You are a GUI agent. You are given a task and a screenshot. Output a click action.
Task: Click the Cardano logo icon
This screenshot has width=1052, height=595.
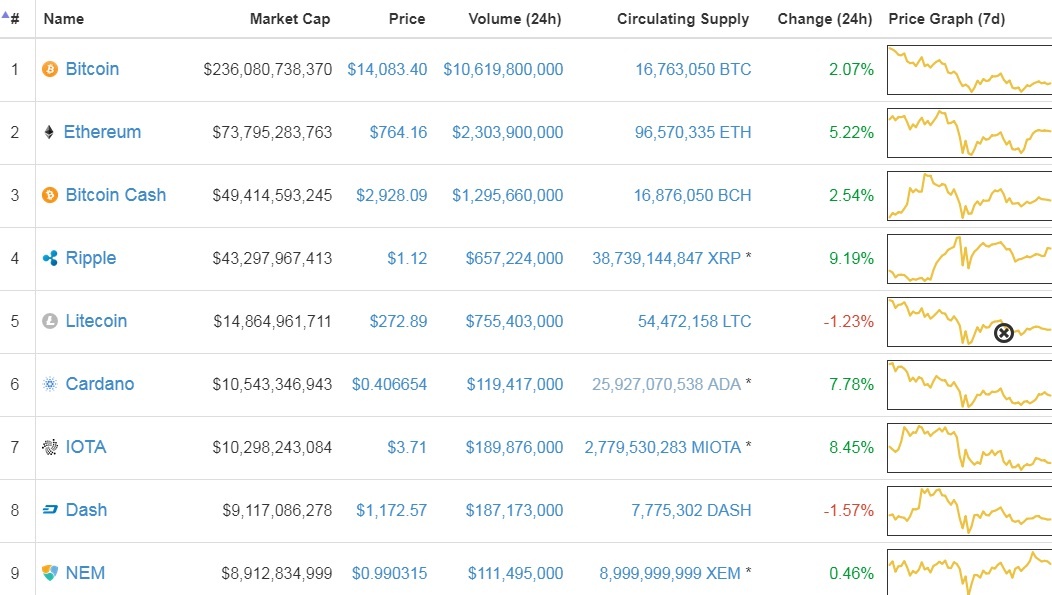tap(49, 384)
